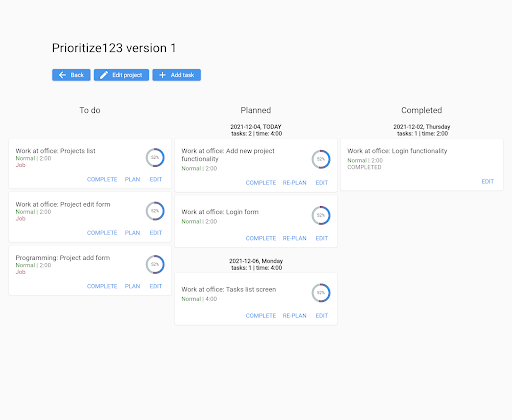Re-plan the Login form task

[294, 238]
